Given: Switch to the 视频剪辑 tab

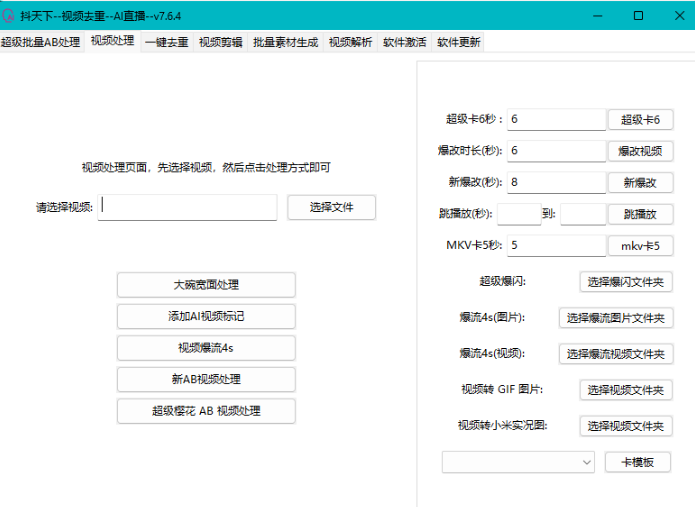Looking at the screenshot, I should 220,42.
